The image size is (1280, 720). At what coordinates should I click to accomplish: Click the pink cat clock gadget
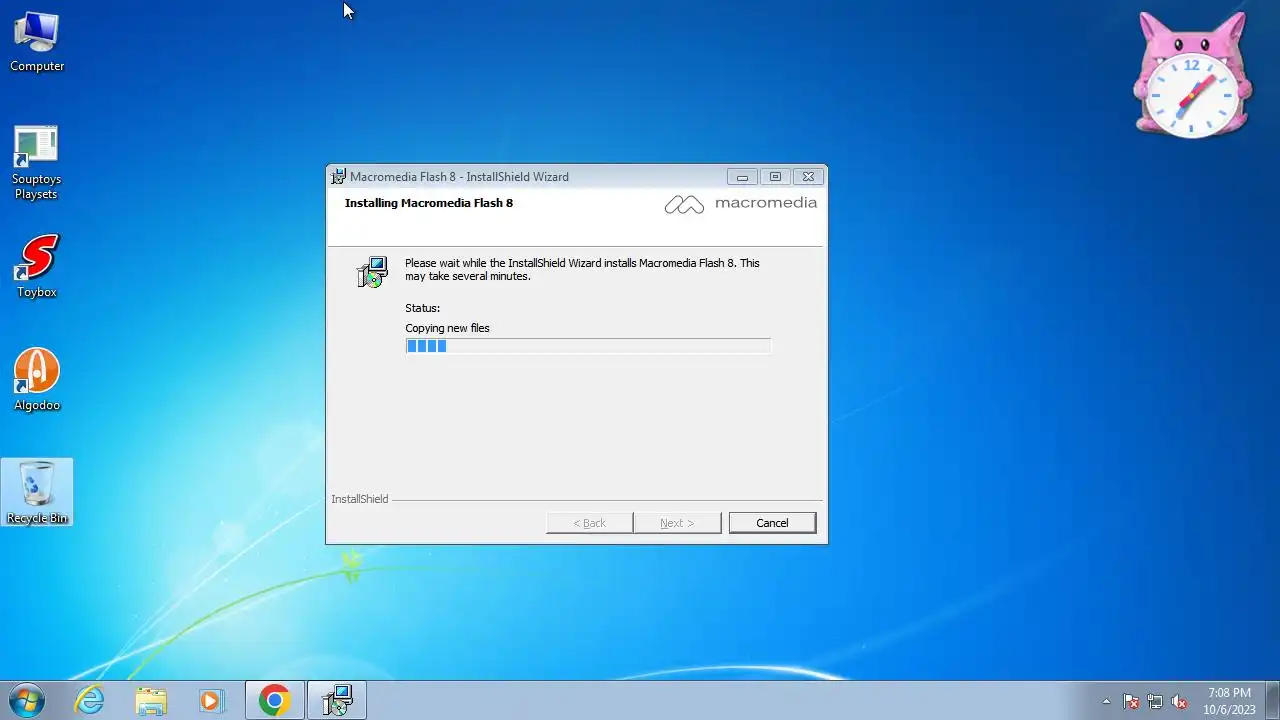(x=1192, y=75)
